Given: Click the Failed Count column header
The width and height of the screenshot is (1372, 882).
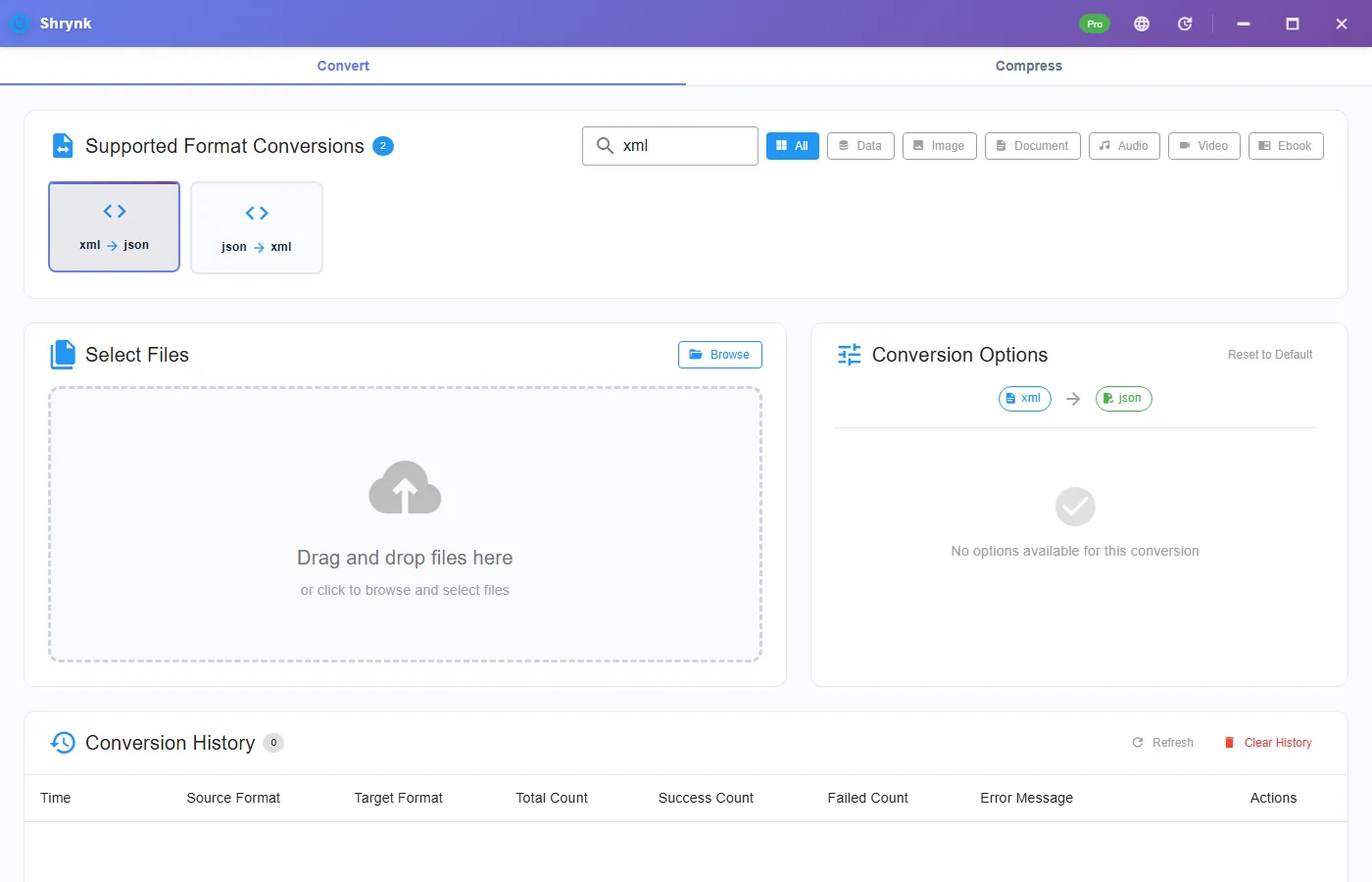Looking at the screenshot, I should click(x=868, y=798).
